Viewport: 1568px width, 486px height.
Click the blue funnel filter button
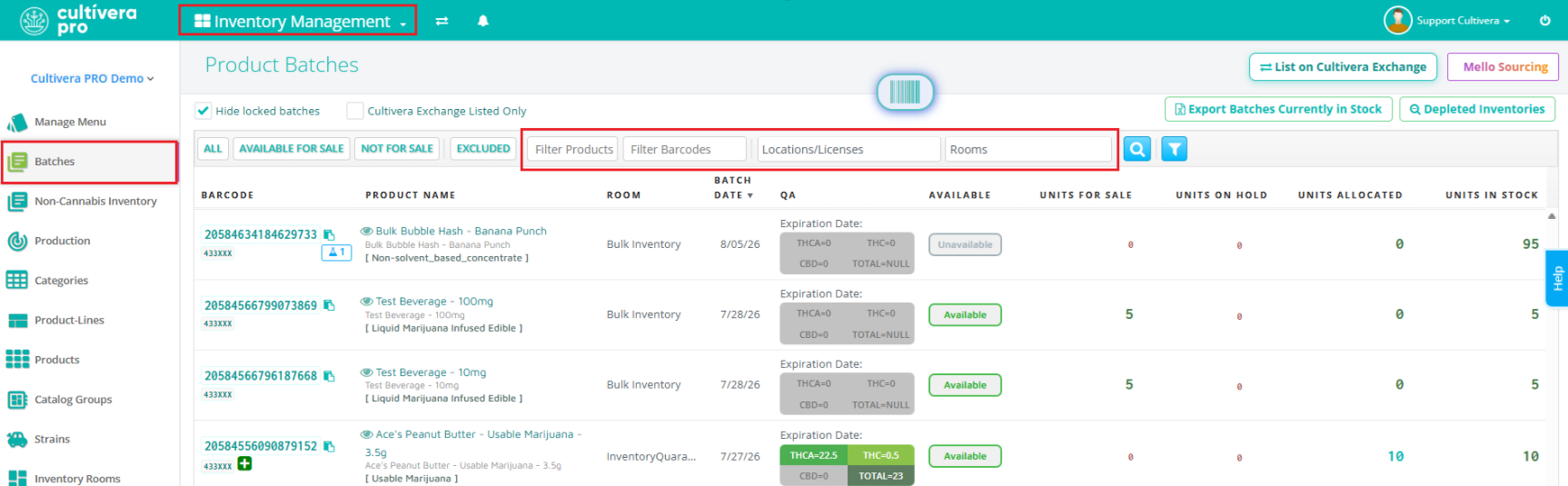(x=1174, y=149)
